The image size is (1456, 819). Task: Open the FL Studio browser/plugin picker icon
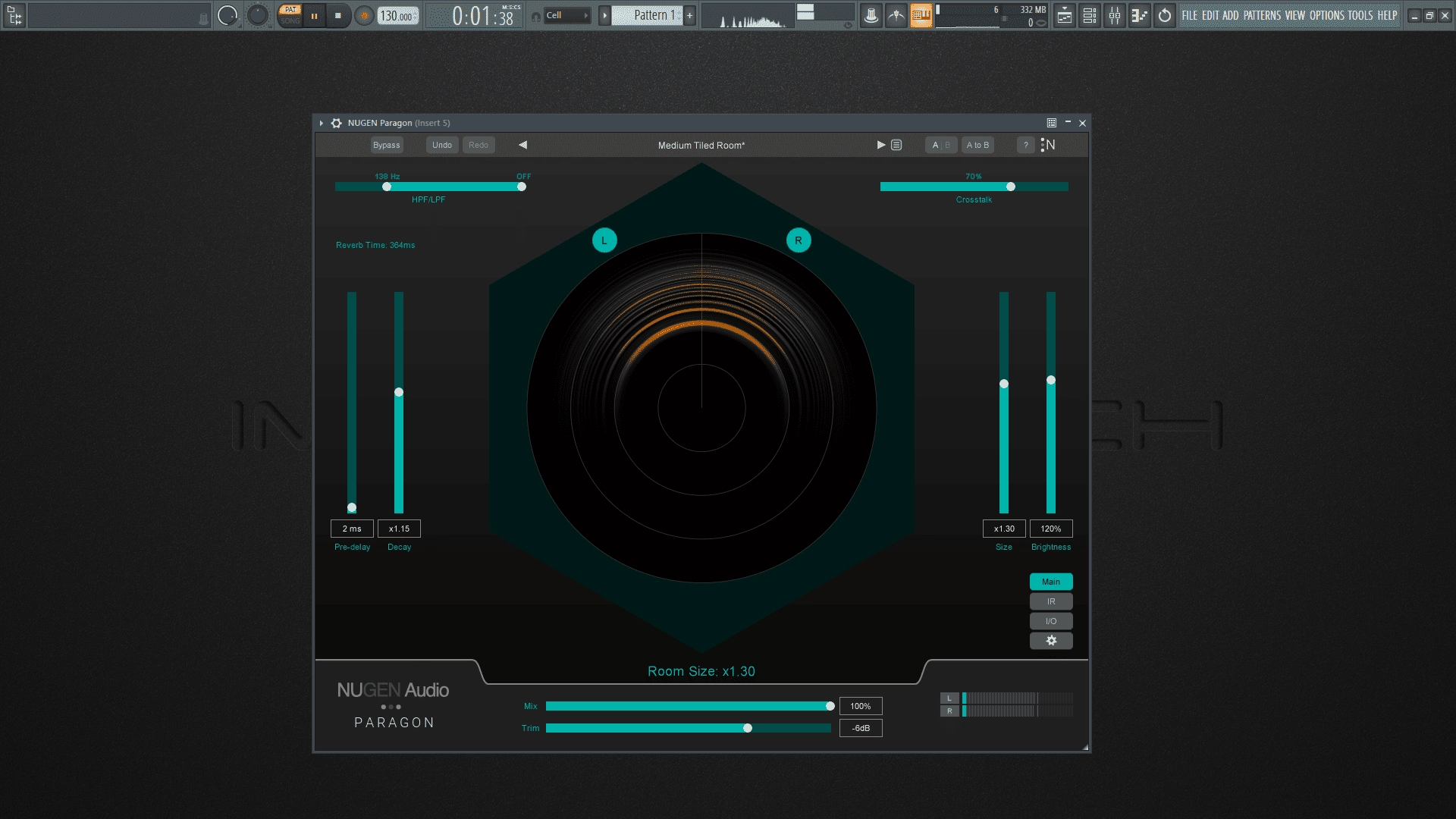(x=14, y=15)
